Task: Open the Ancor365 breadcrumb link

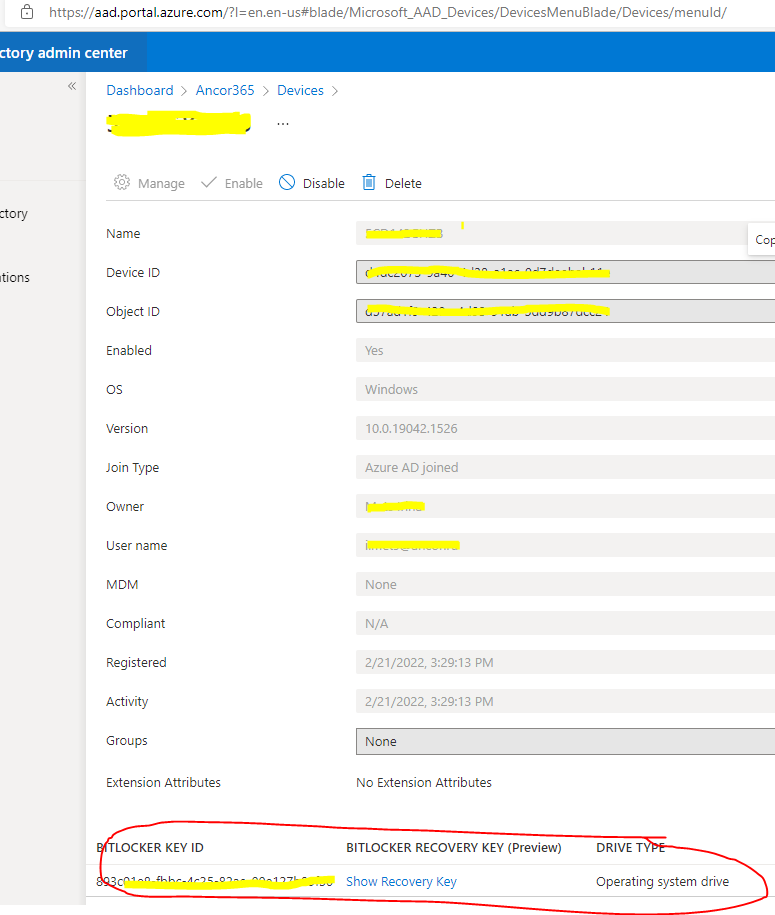Action: 225,90
